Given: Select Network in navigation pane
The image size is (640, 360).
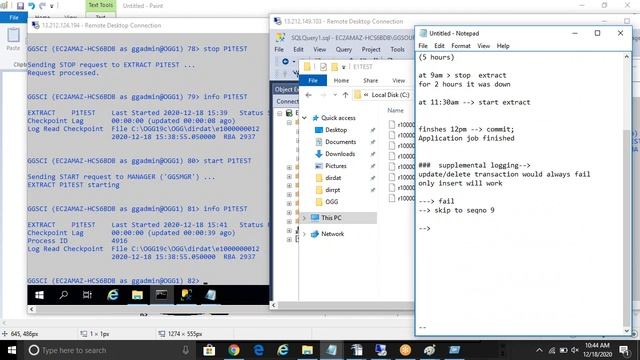Looking at the screenshot, I should coord(332,234).
